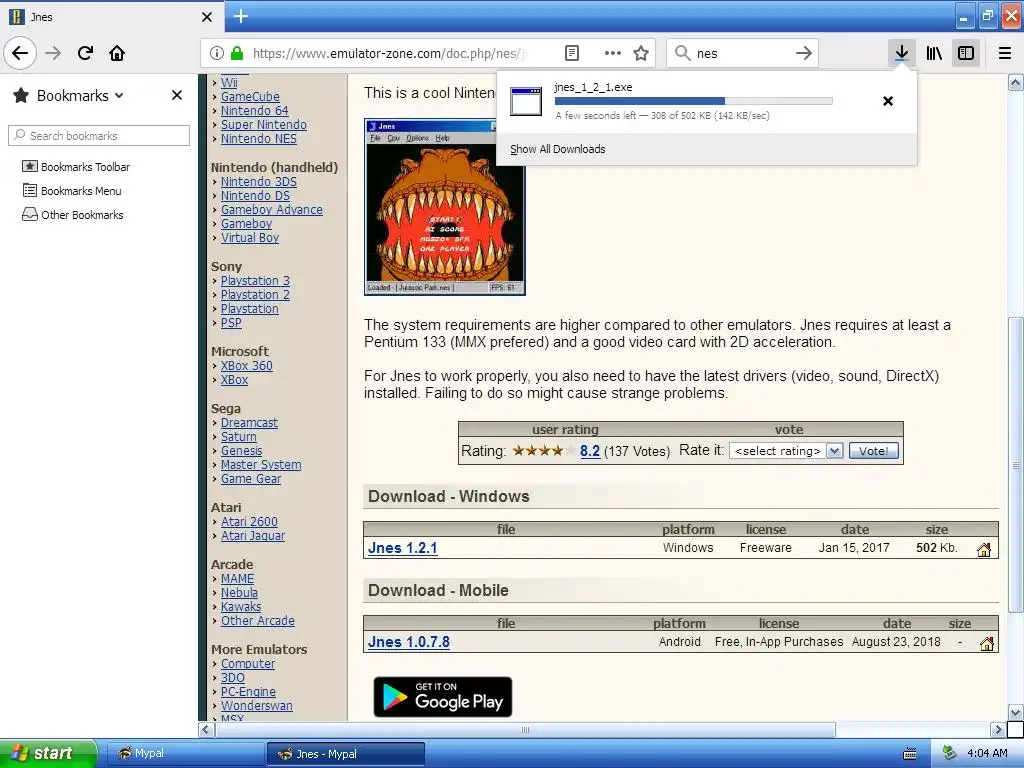
Task: Open the PC-Engine link
Action: tap(248, 692)
